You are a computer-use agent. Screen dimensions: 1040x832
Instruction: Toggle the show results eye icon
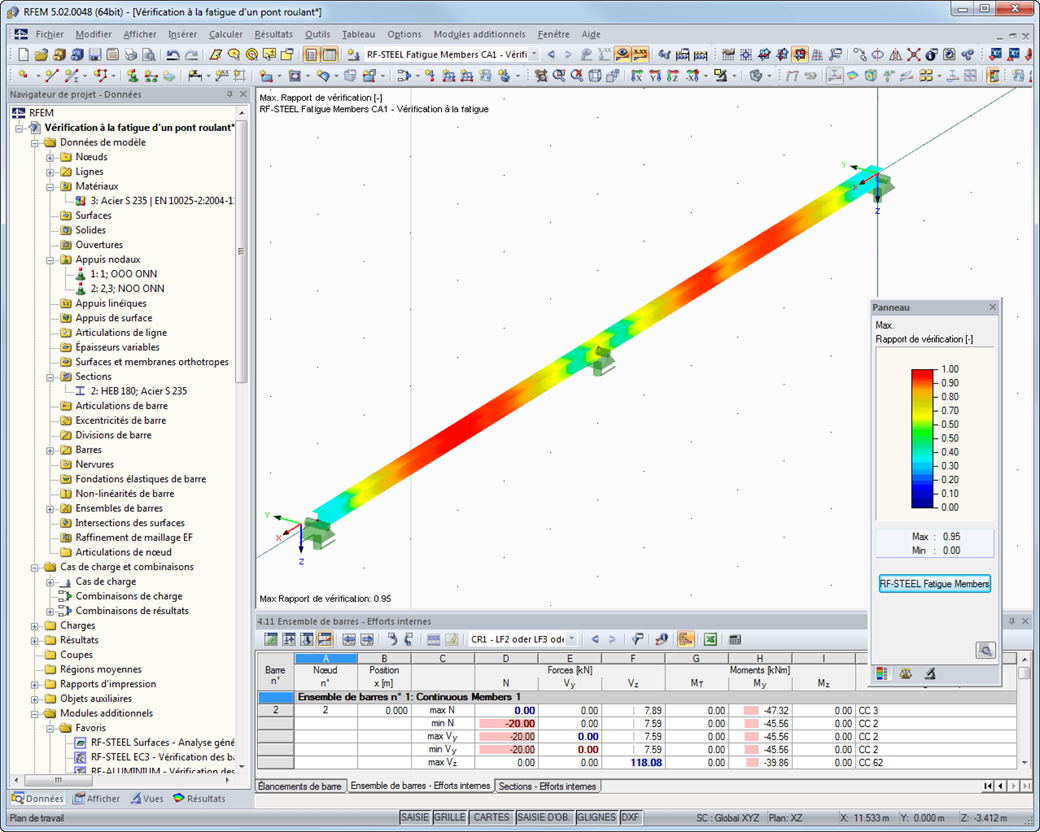pyautogui.click(x=622, y=54)
